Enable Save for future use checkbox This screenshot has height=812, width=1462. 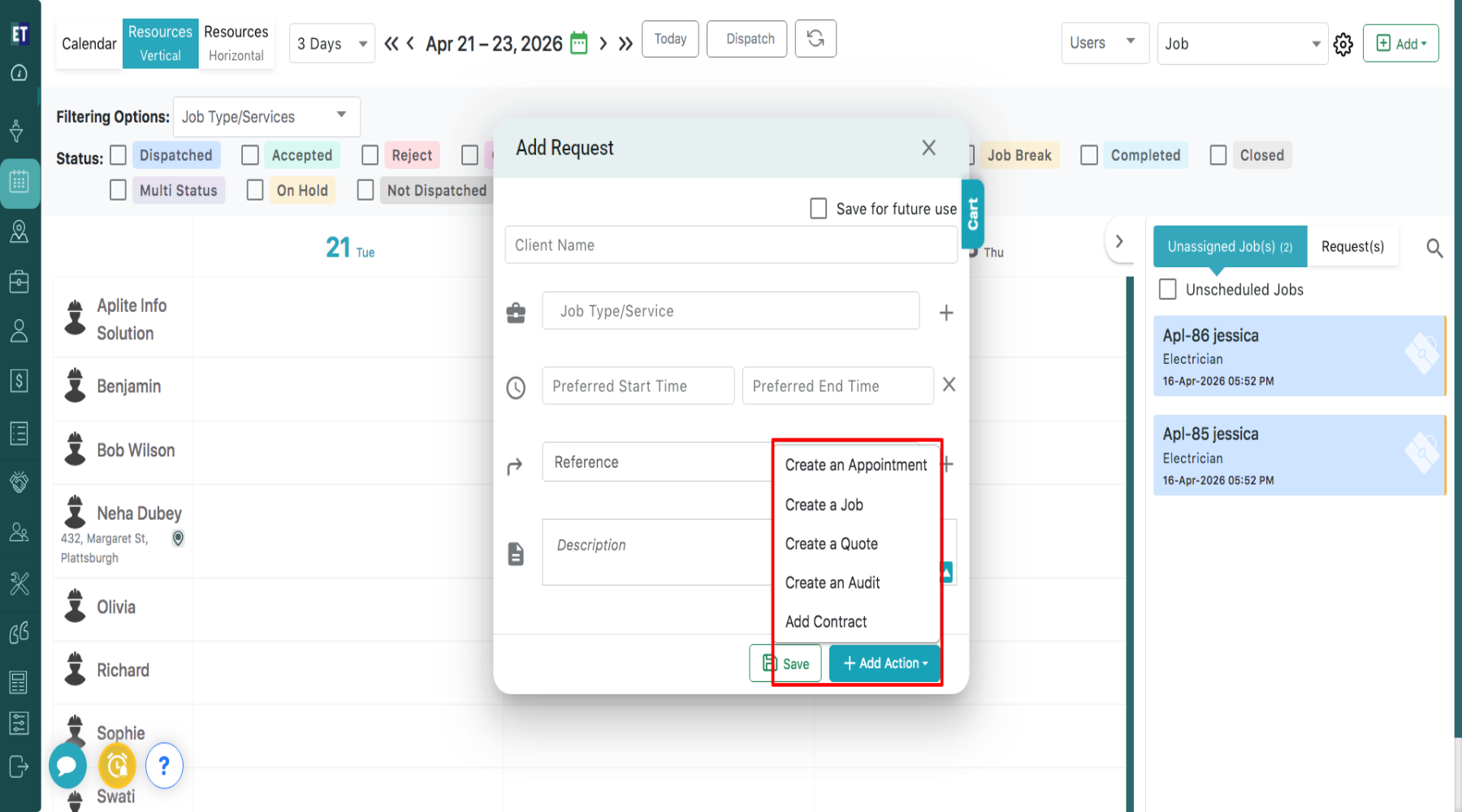pyautogui.click(x=819, y=209)
